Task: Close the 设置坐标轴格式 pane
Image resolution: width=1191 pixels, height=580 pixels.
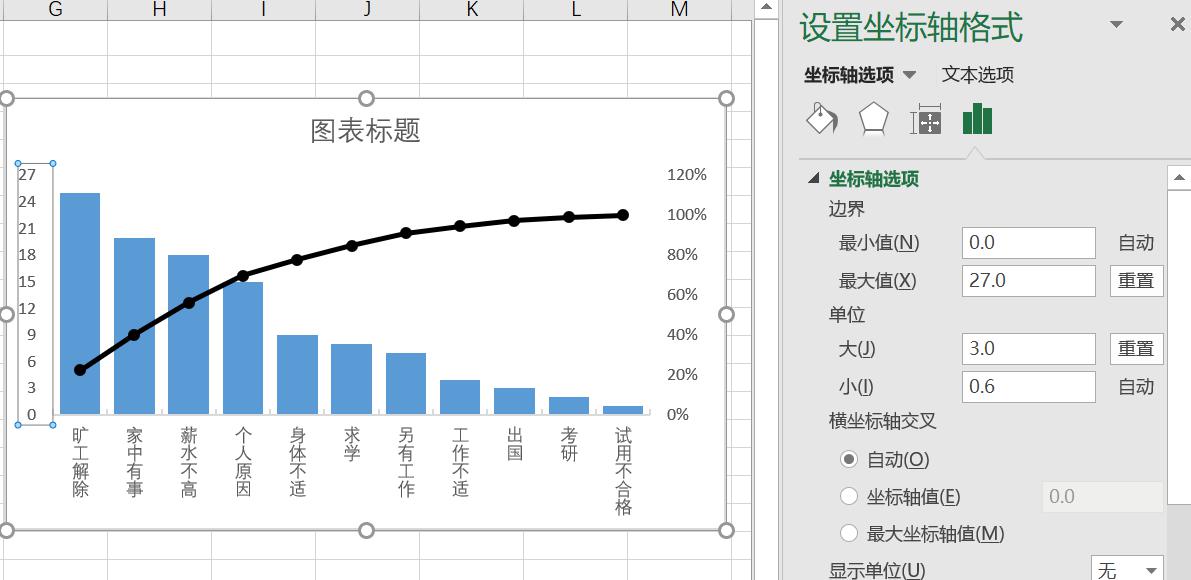Action: pyautogui.click(x=1177, y=25)
